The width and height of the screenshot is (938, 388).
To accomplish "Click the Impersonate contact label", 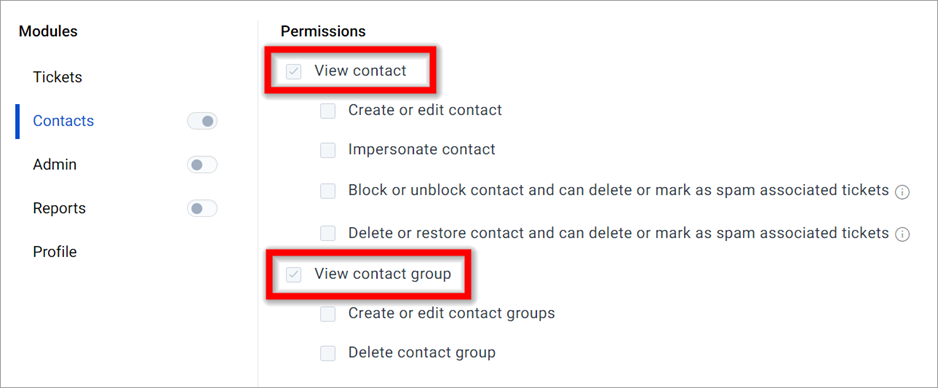I will coord(422,149).
